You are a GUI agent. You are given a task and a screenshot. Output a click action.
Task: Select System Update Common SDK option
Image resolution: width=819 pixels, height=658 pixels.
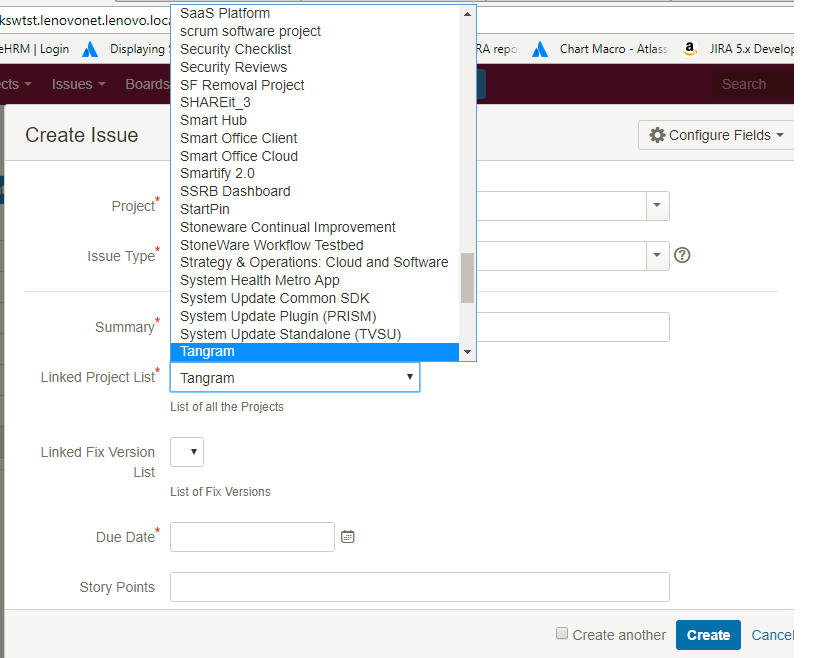coord(315,298)
